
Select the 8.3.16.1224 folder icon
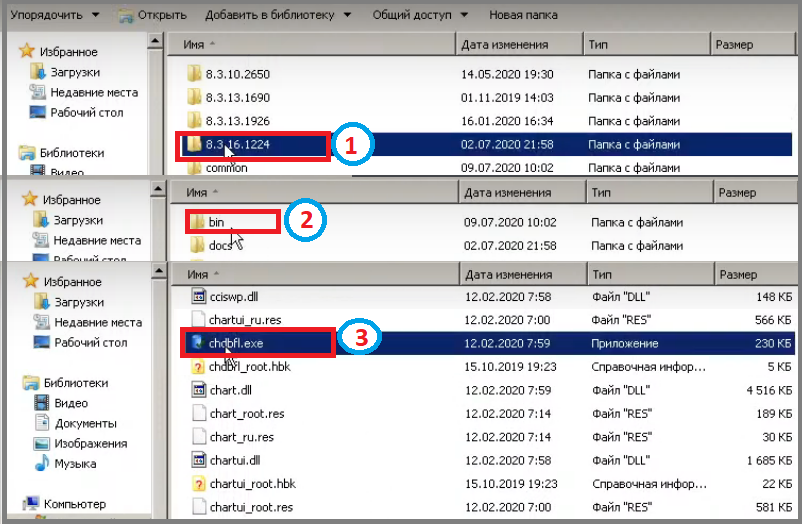[194, 144]
